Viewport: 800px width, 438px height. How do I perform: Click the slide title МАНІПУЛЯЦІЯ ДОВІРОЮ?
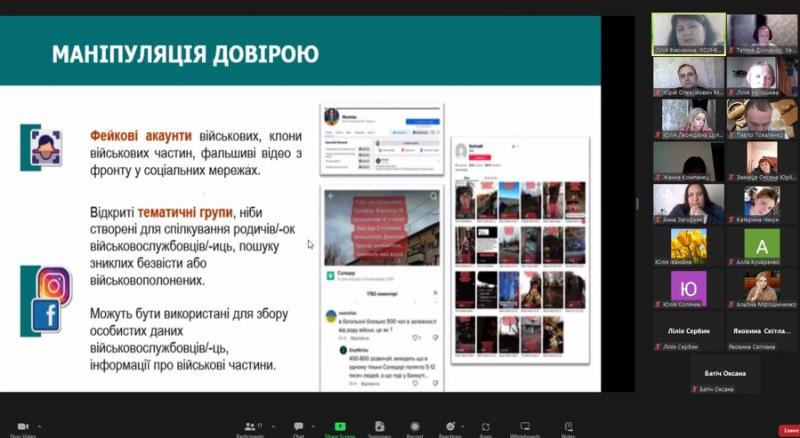pyautogui.click(x=185, y=54)
